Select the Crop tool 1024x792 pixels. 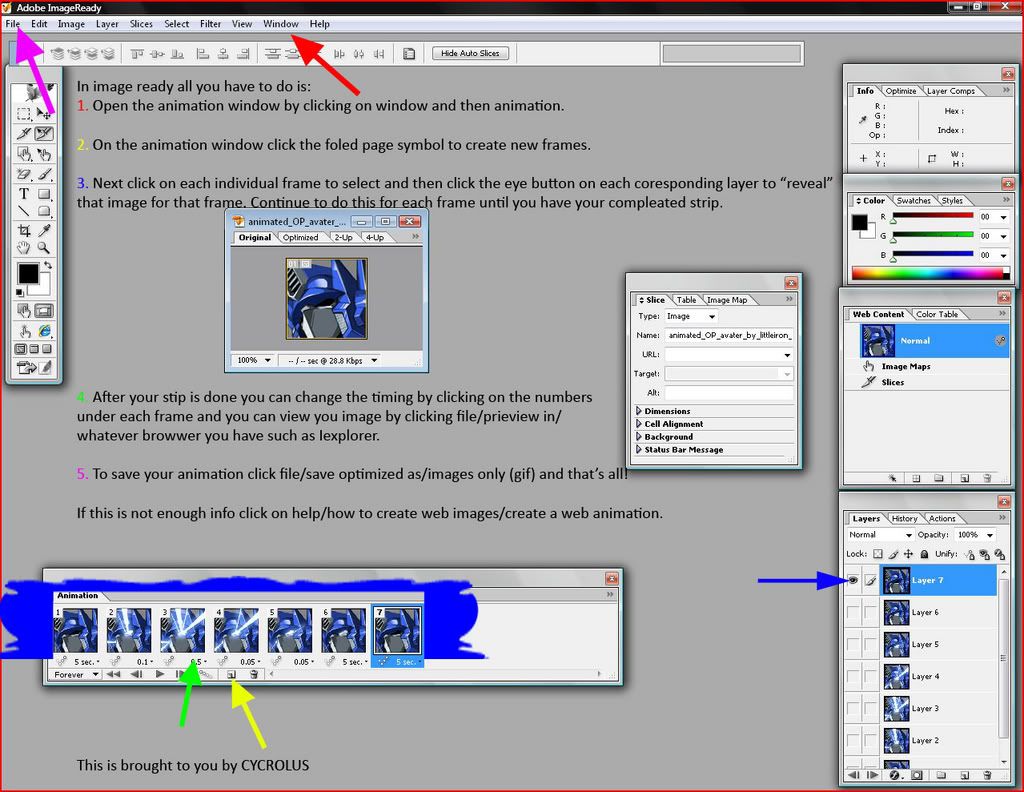pyautogui.click(x=24, y=230)
